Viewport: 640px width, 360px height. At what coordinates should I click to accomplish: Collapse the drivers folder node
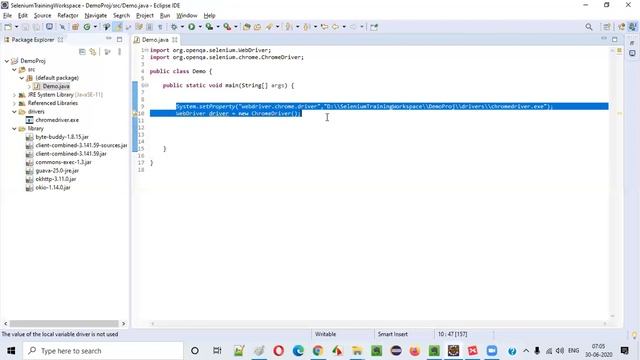coord(14,111)
